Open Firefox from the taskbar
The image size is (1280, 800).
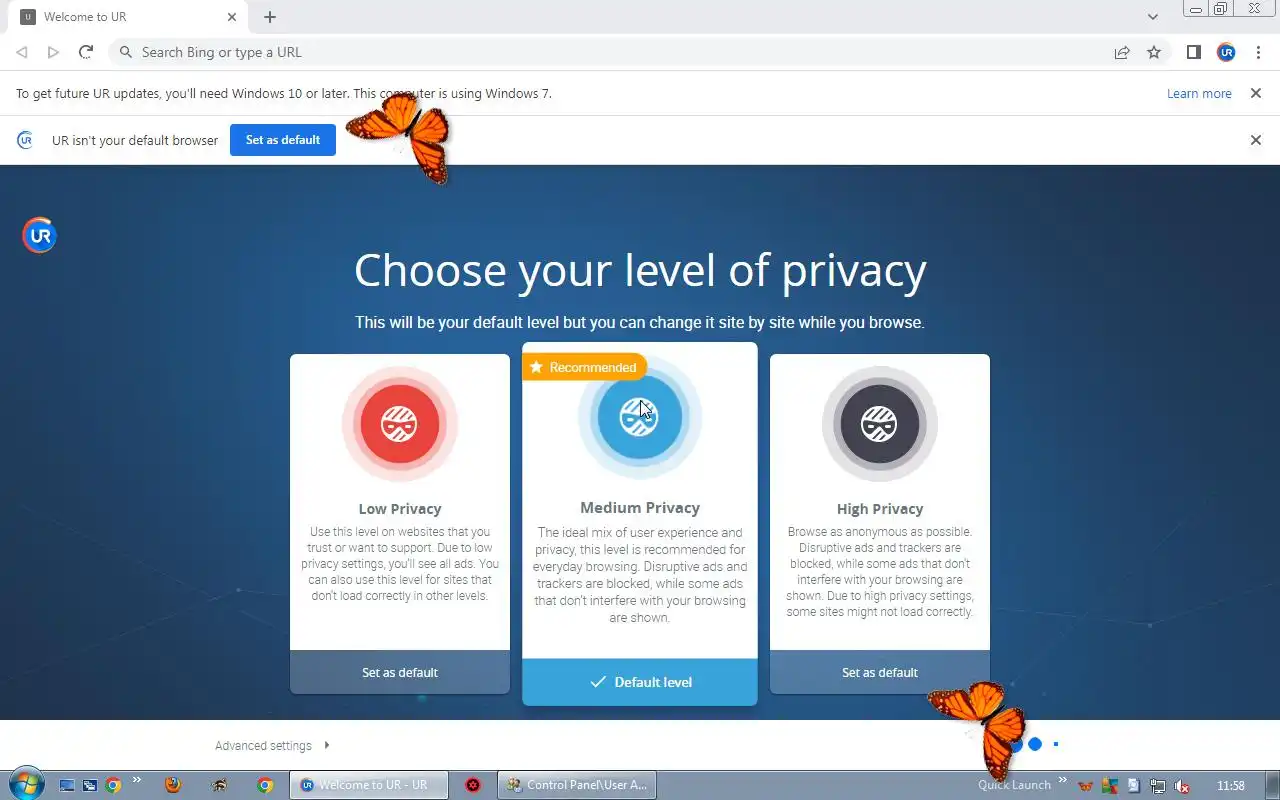pos(173,785)
